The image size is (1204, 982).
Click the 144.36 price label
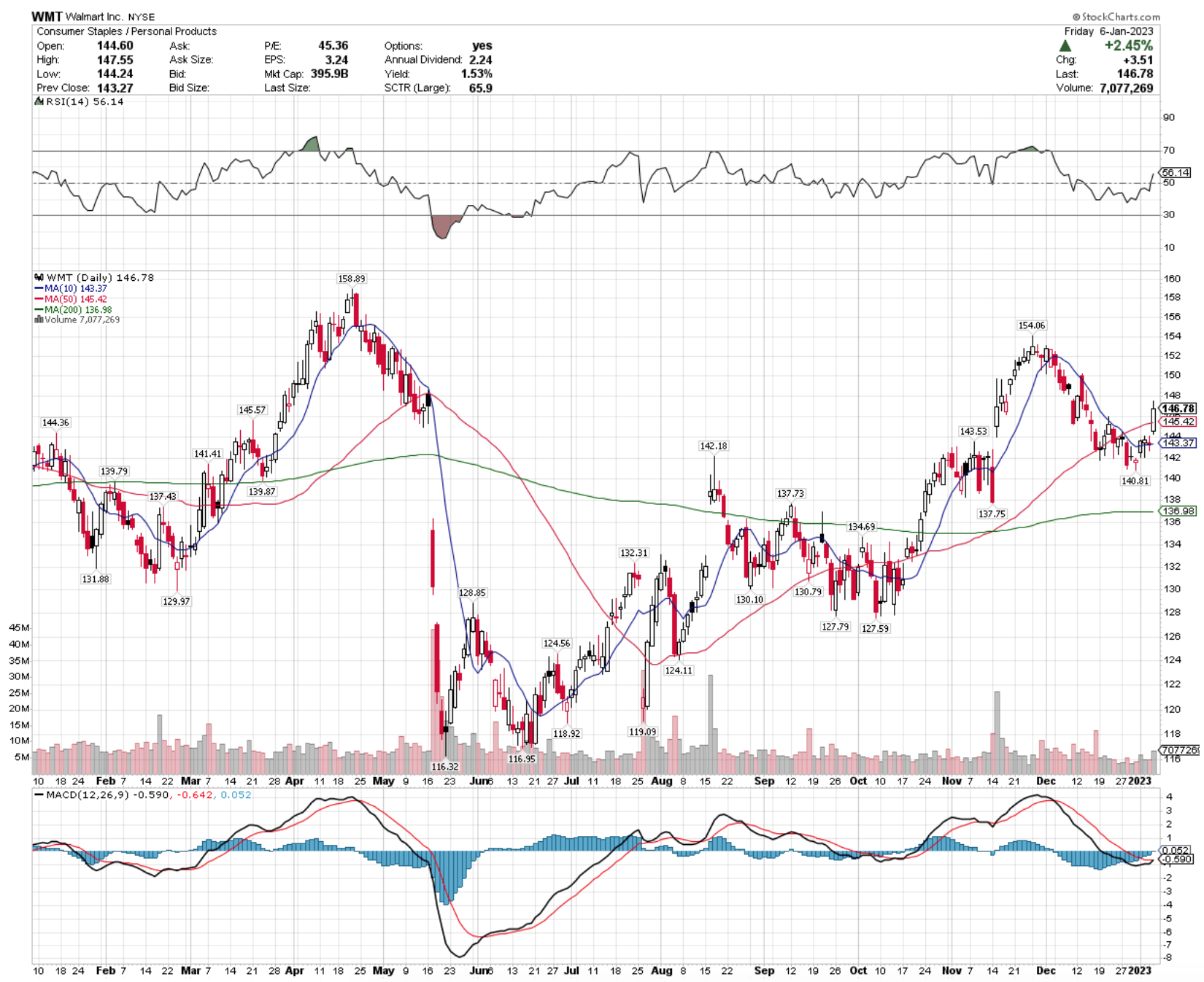click(x=55, y=422)
